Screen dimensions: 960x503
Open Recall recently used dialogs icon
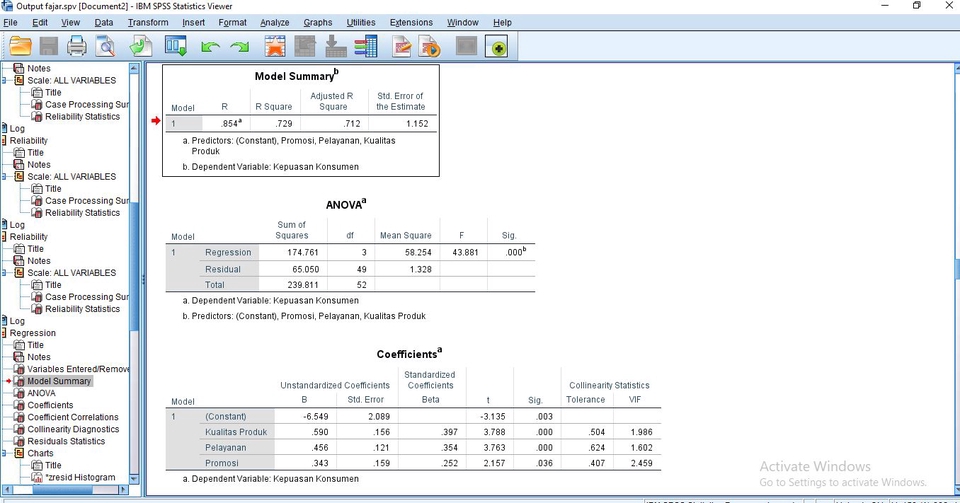pos(176,47)
